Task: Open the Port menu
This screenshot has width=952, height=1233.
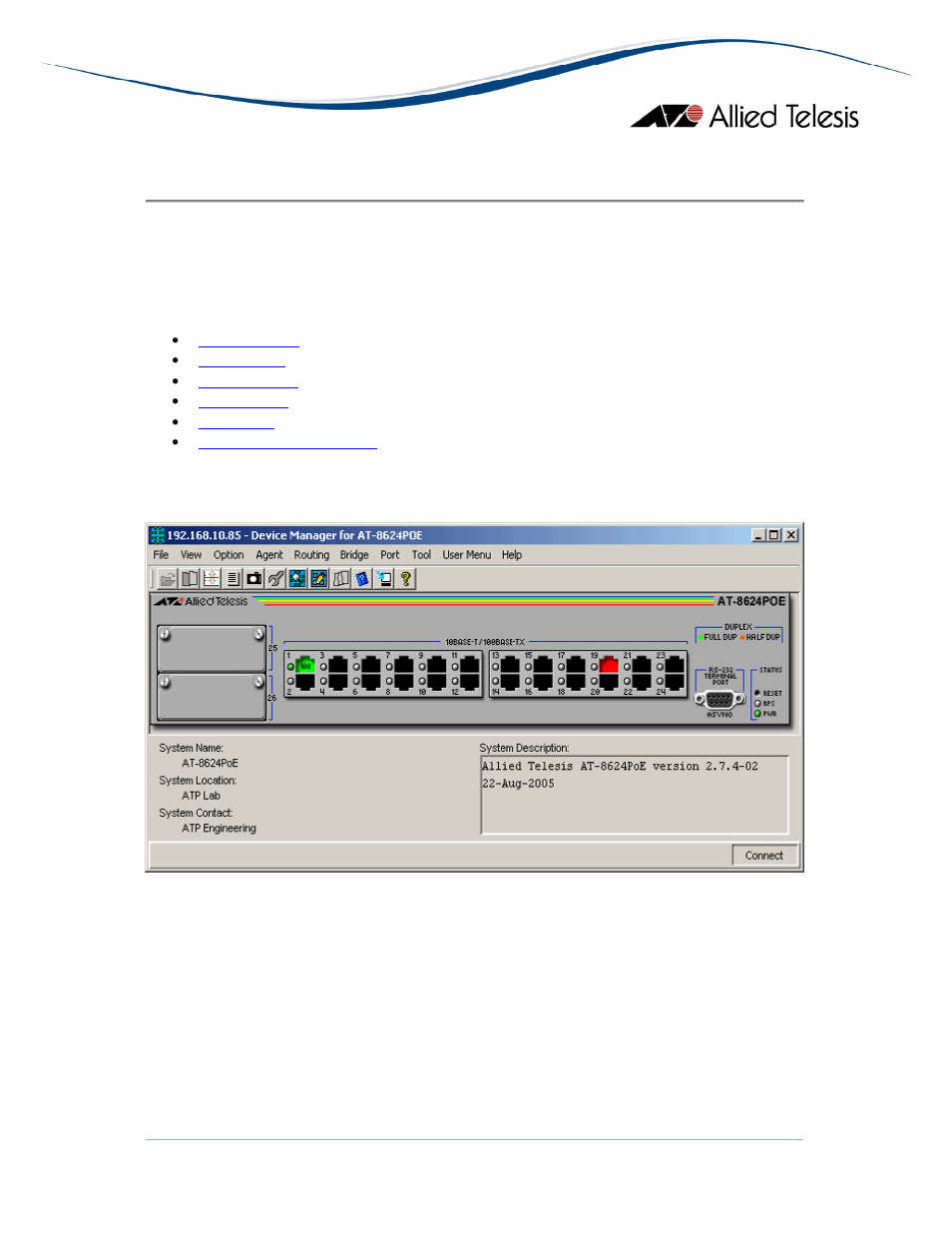Action: (x=390, y=555)
